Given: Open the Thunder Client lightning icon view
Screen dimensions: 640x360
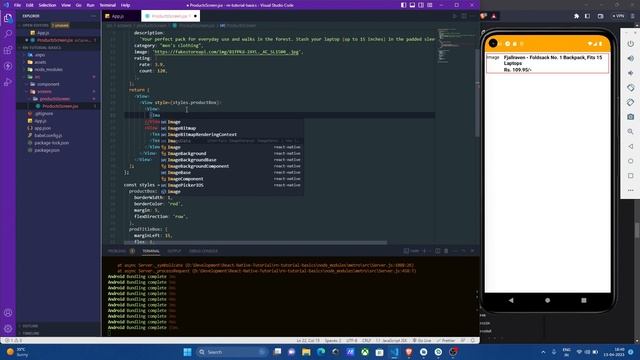Looking at the screenshot, I should coord(8,66).
